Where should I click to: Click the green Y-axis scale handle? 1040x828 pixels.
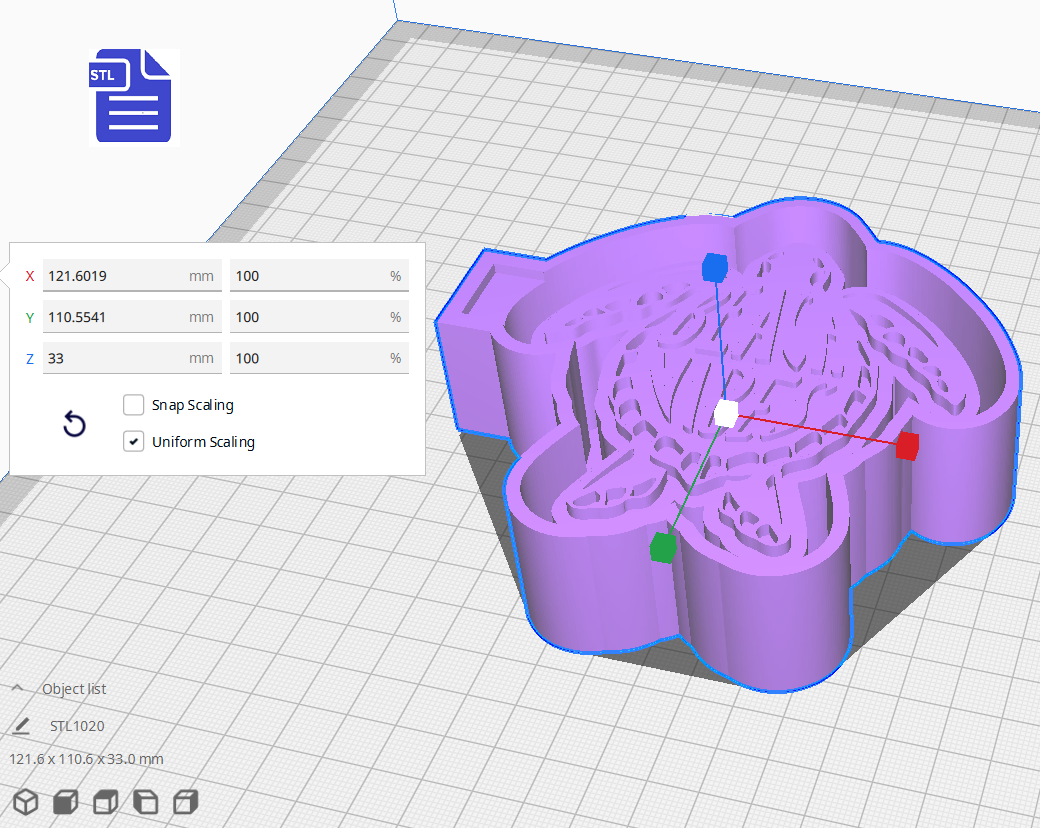click(661, 547)
